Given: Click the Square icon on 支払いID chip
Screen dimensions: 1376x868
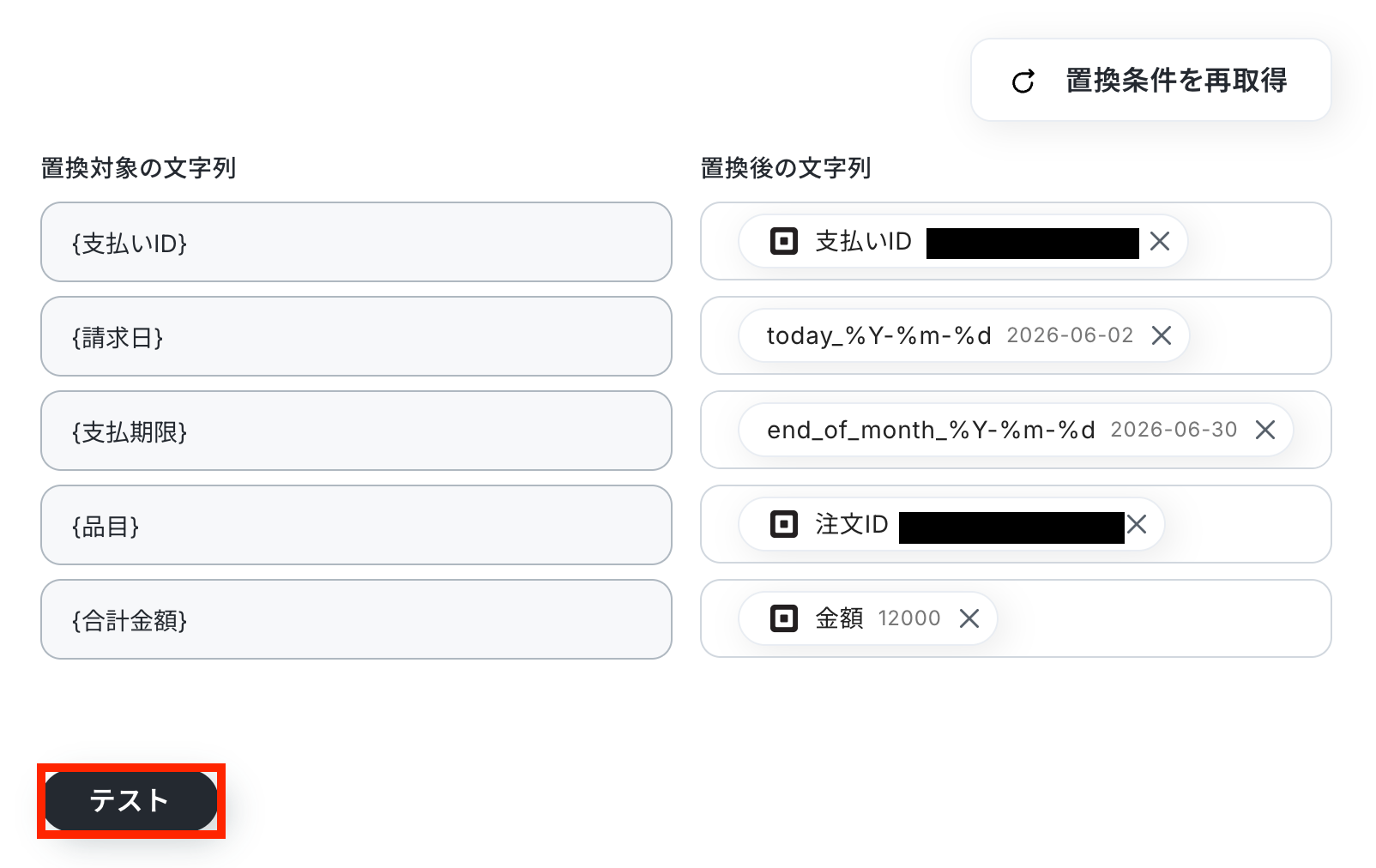Looking at the screenshot, I should [x=784, y=241].
